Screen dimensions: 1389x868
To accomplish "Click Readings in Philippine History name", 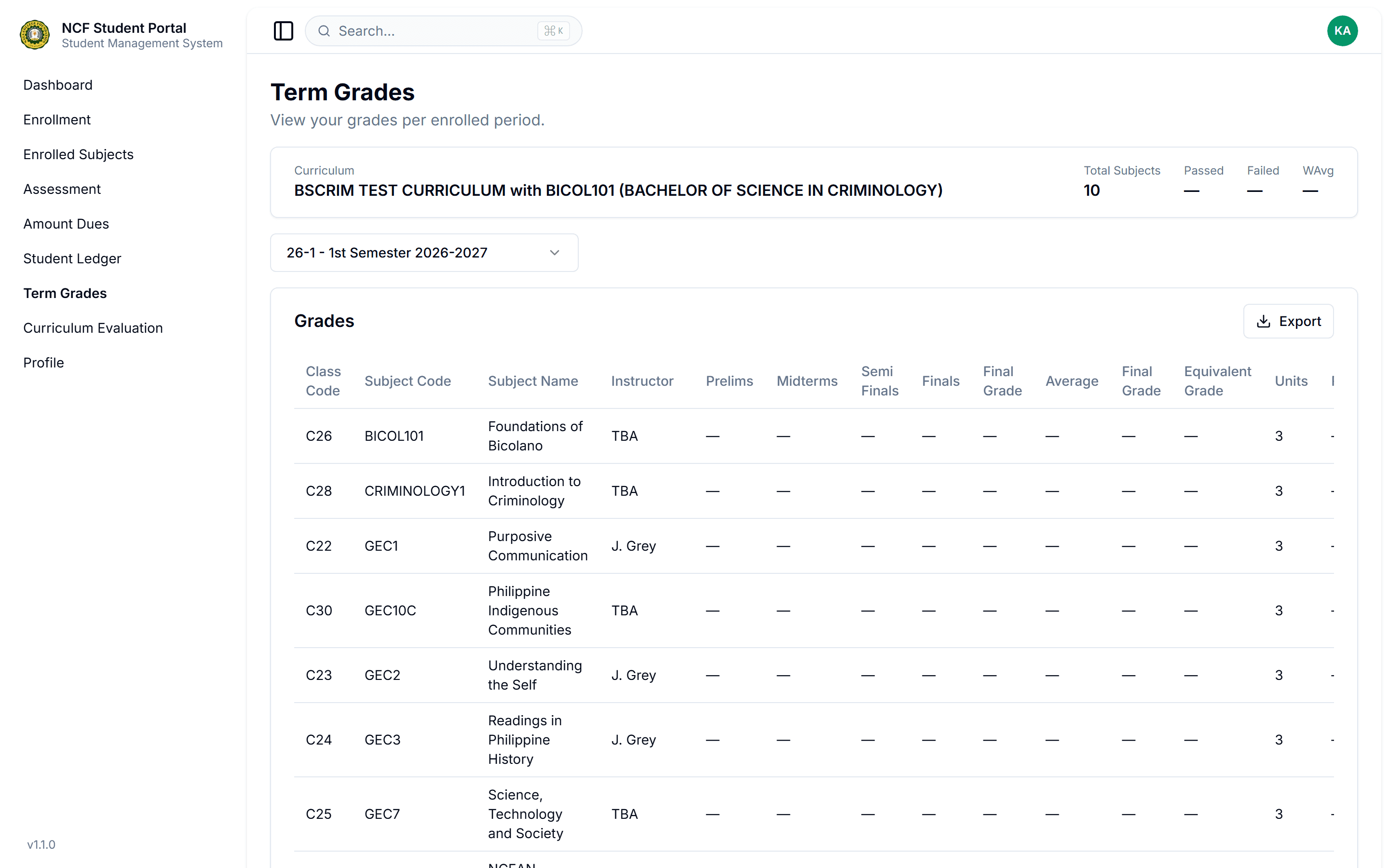I will coord(525,740).
